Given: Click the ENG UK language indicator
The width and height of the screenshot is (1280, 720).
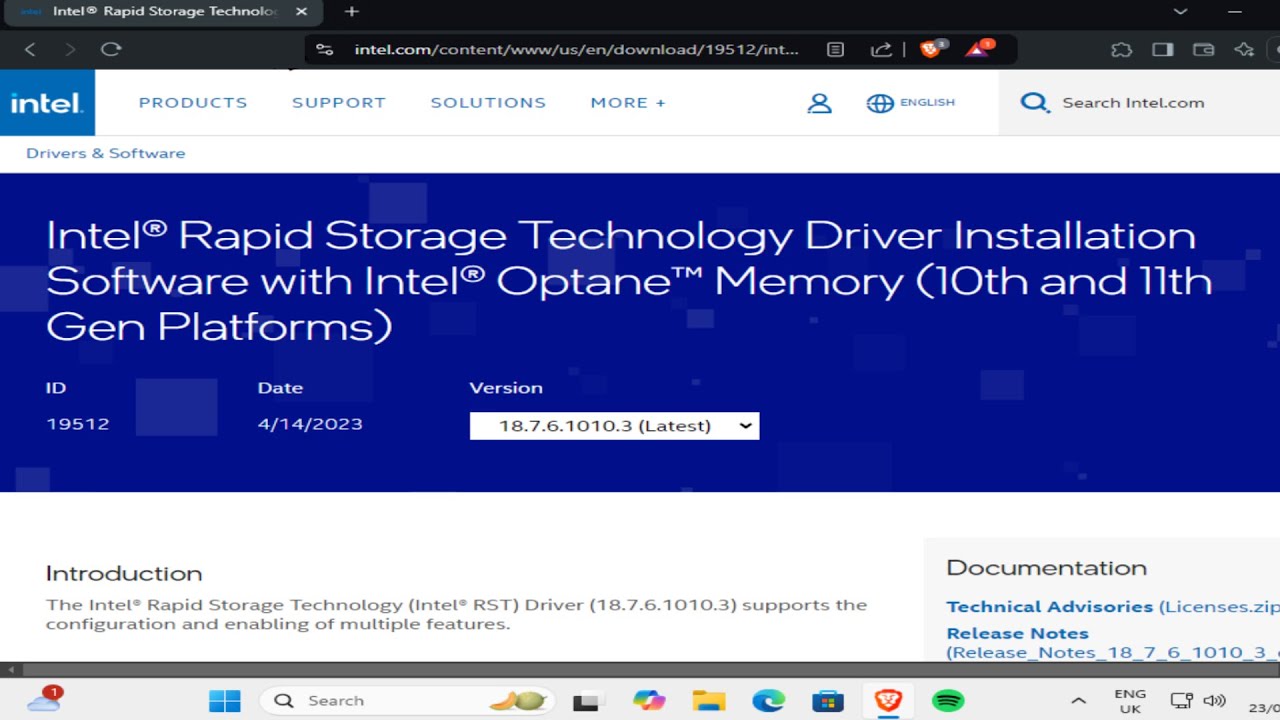Looking at the screenshot, I should (1130, 701).
